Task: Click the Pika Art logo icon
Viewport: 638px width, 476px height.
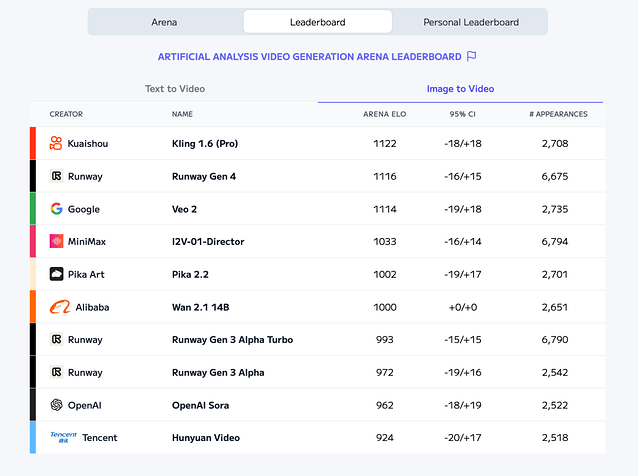Action: coord(56,274)
